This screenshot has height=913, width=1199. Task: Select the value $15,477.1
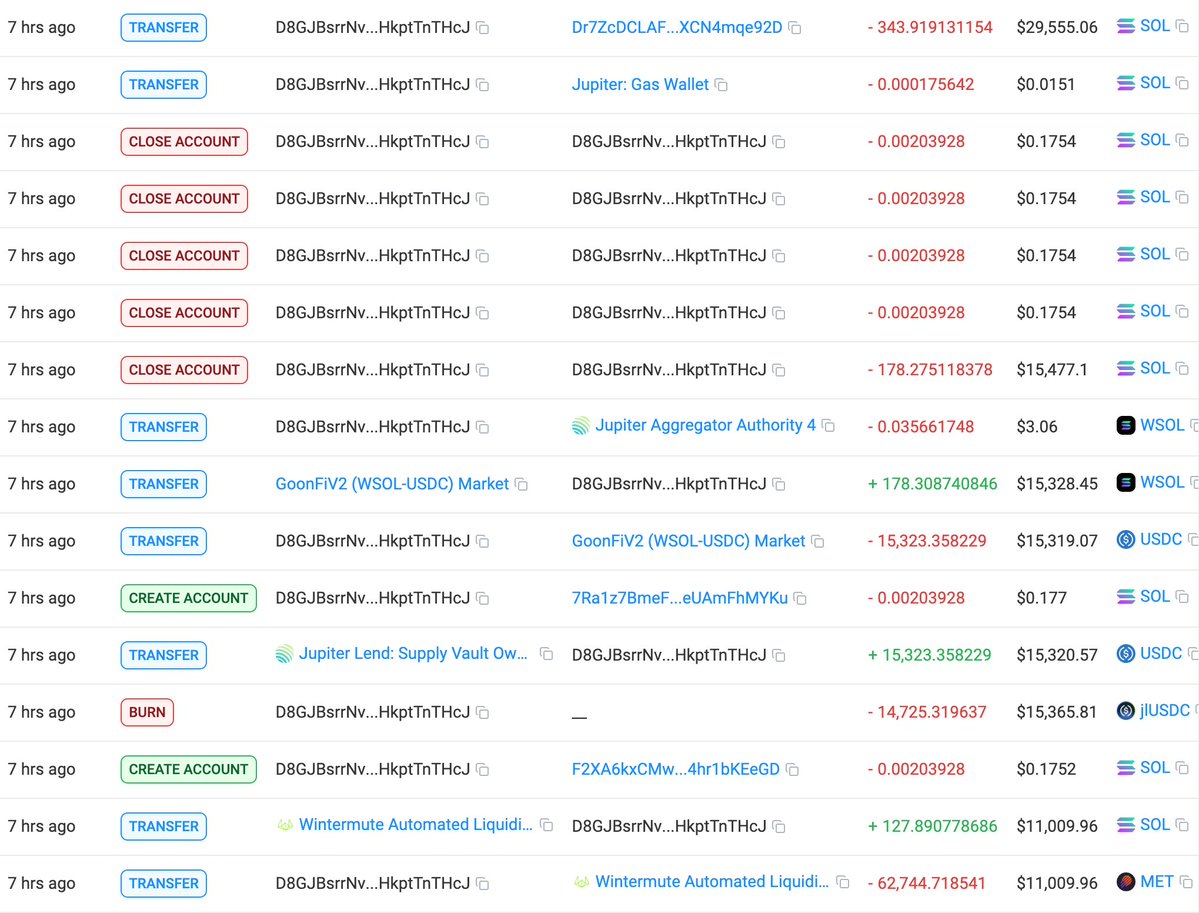(x=1051, y=370)
